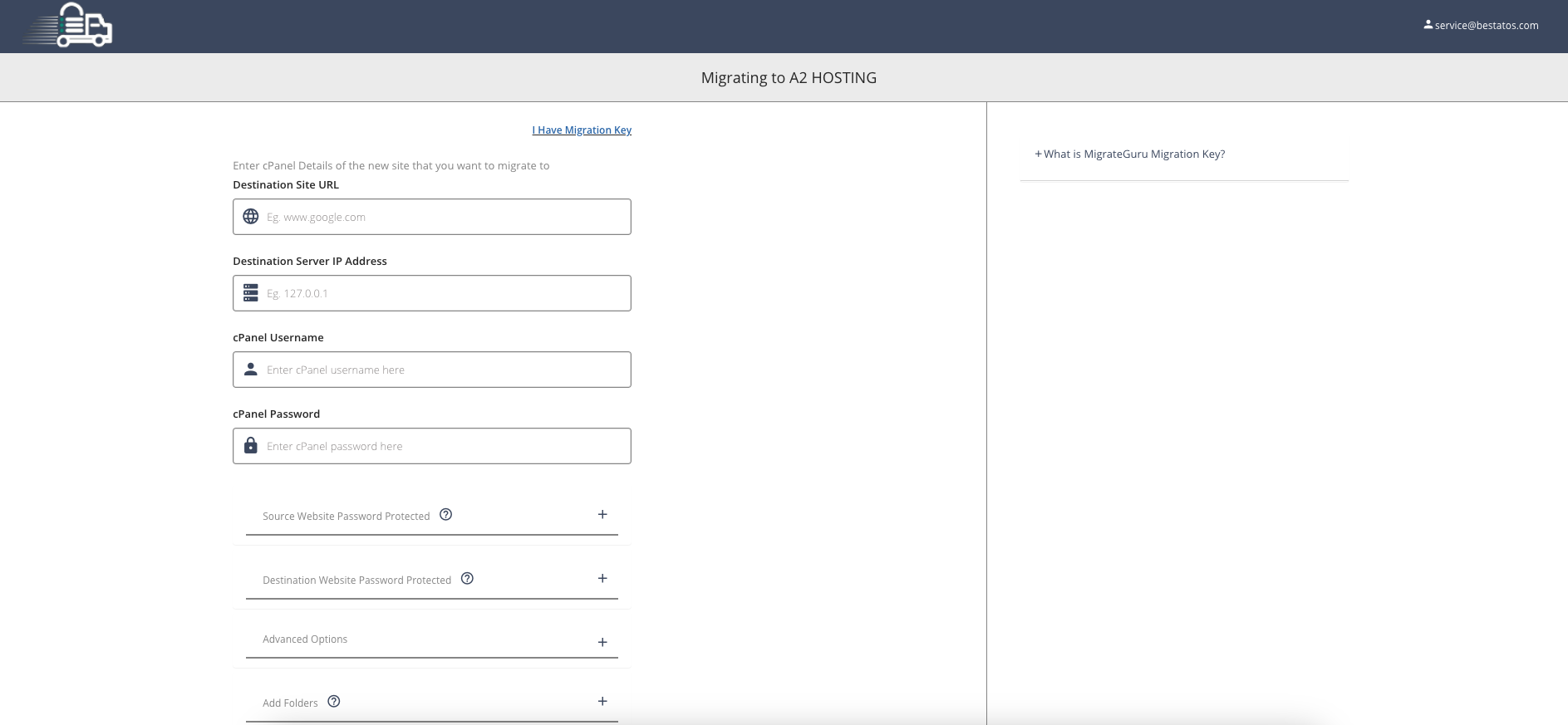Expand Source Website Password Protected with its plus
Screen dimensions: 1568x725
click(602, 515)
